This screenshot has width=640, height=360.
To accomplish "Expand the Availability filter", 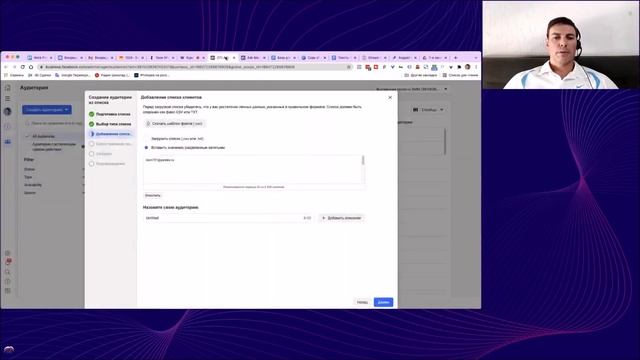I will click(x=54, y=185).
